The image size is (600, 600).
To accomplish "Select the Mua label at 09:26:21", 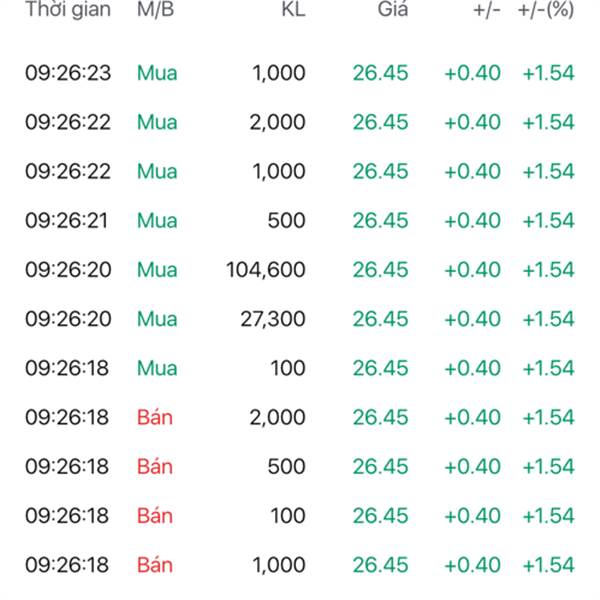I will (157, 221).
